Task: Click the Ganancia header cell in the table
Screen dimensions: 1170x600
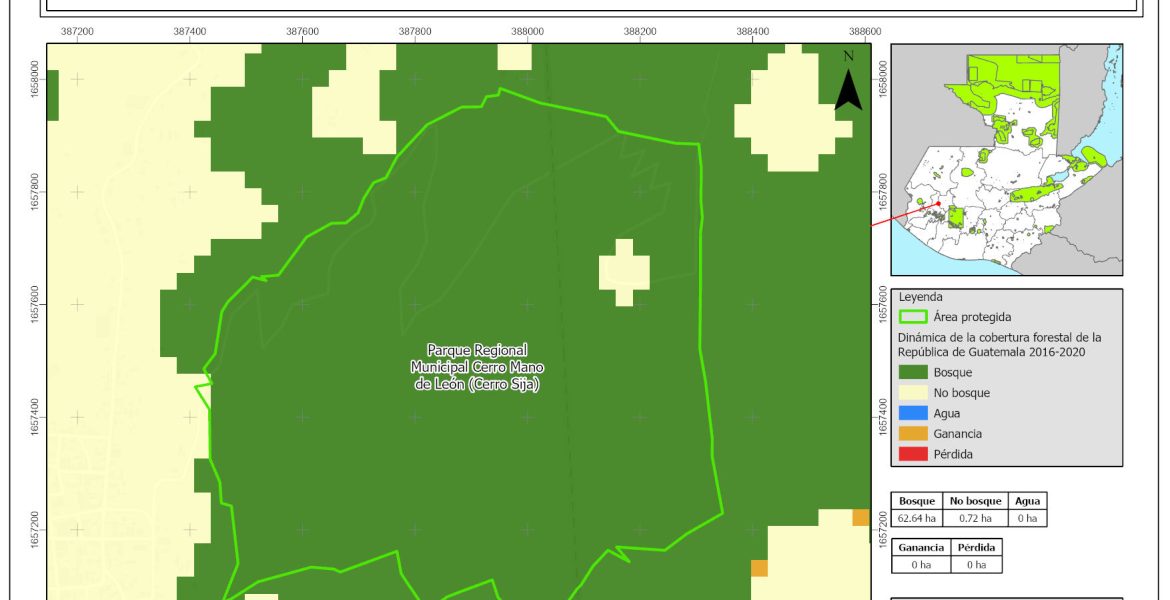Action: 920,548
